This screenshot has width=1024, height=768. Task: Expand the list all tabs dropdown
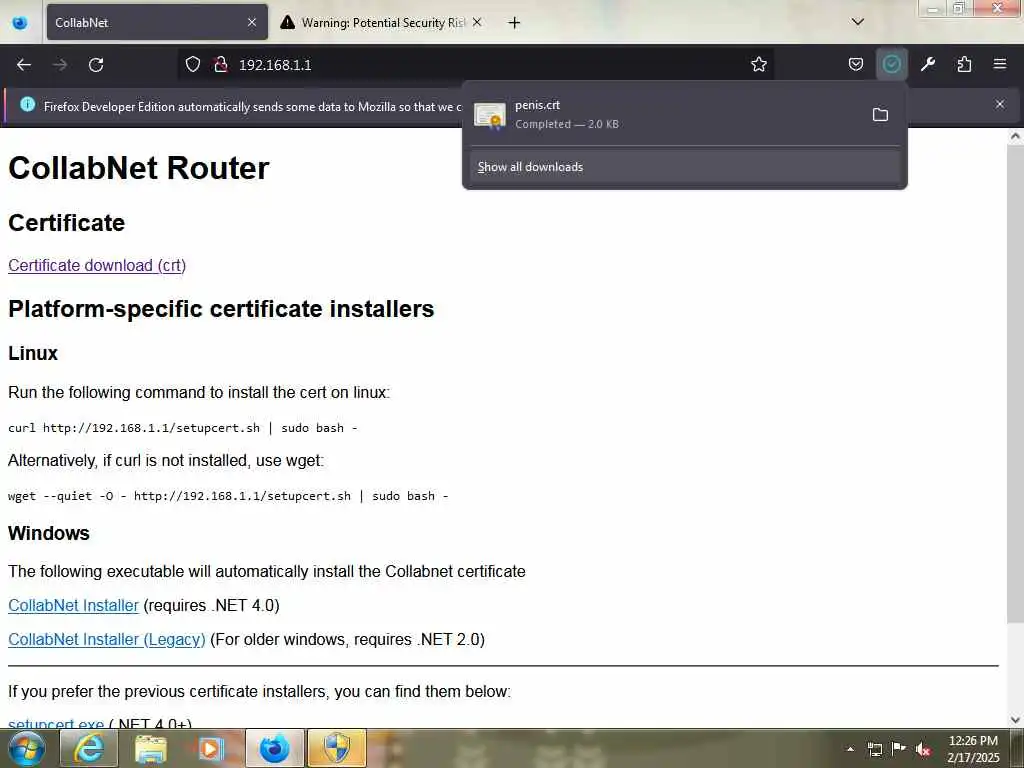[x=858, y=22]
